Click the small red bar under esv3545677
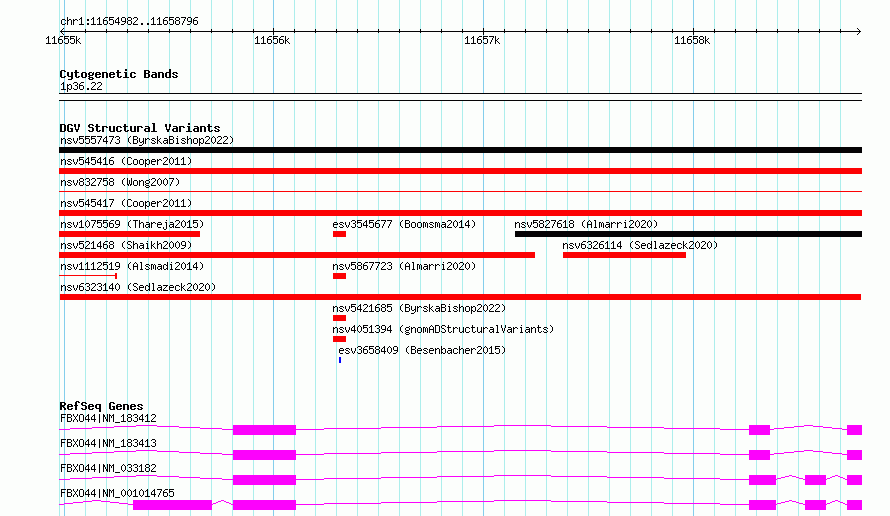This screenshot has height=516, width=890. point(339,234)
